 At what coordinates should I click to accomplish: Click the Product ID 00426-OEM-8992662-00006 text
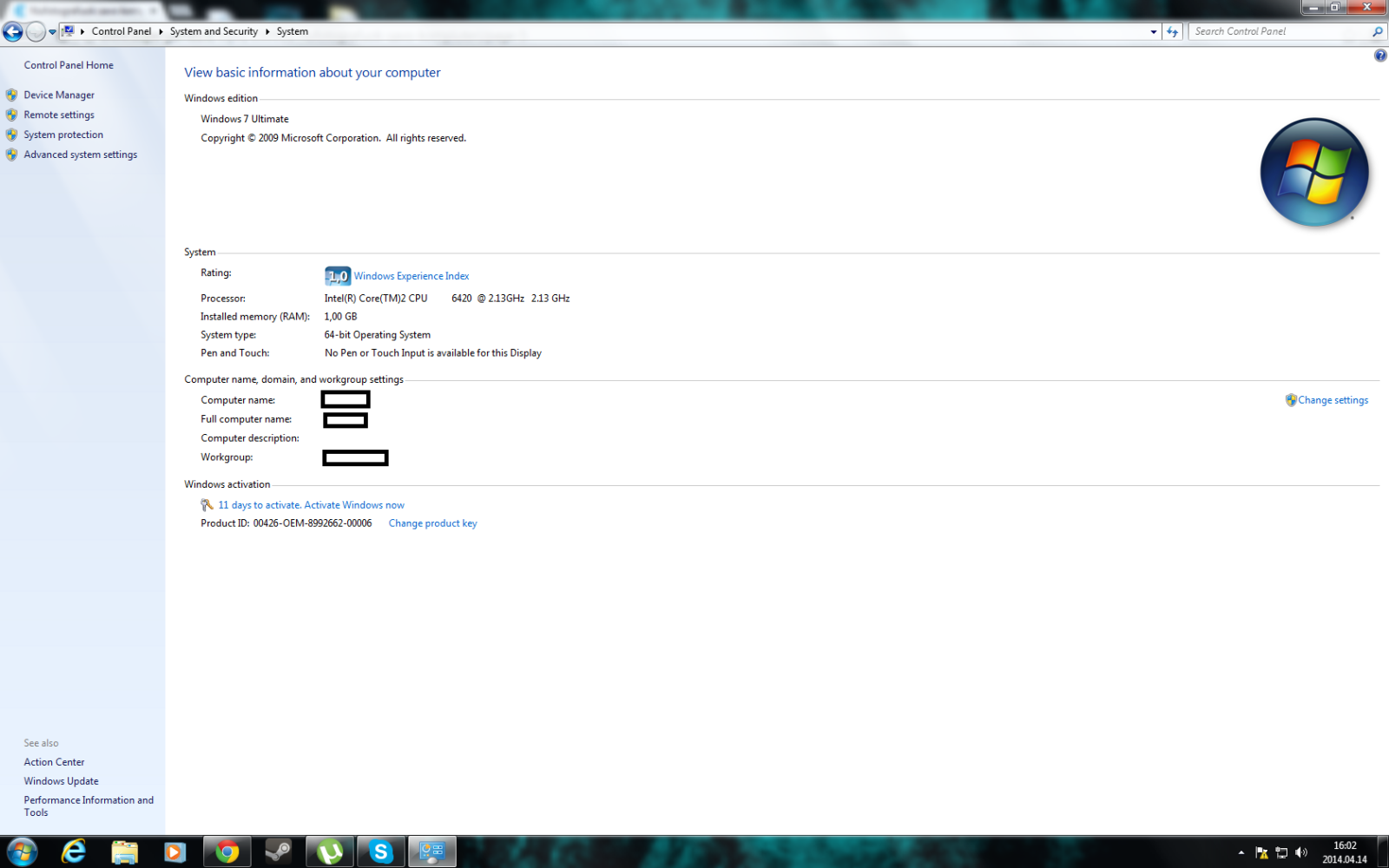click(286, 523)
